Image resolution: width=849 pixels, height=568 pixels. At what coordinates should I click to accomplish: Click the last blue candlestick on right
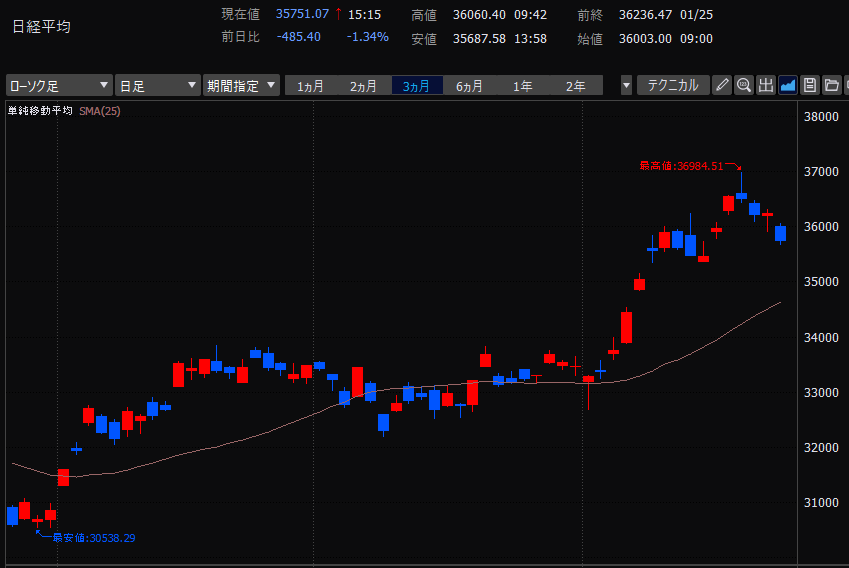tap(780, 233)
